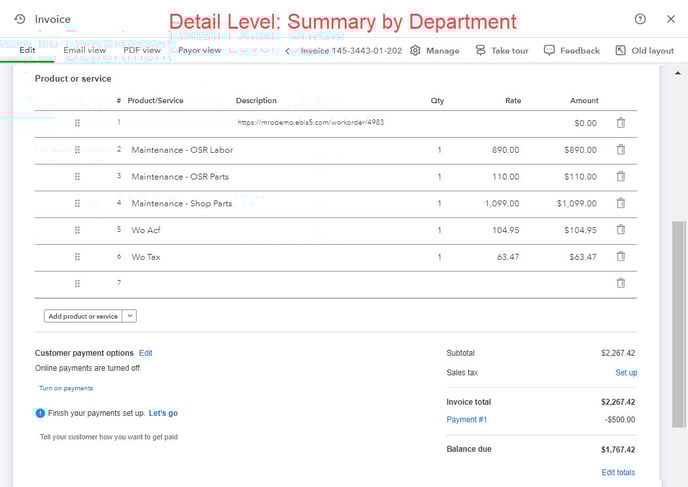Click Maintenance - OSR Parts product cell
The width and height of the screenshot is (688, 487).
[180, 177]
